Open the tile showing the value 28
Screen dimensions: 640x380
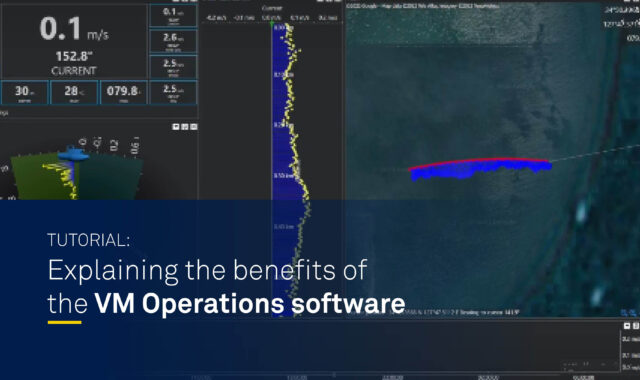point(74,93)
